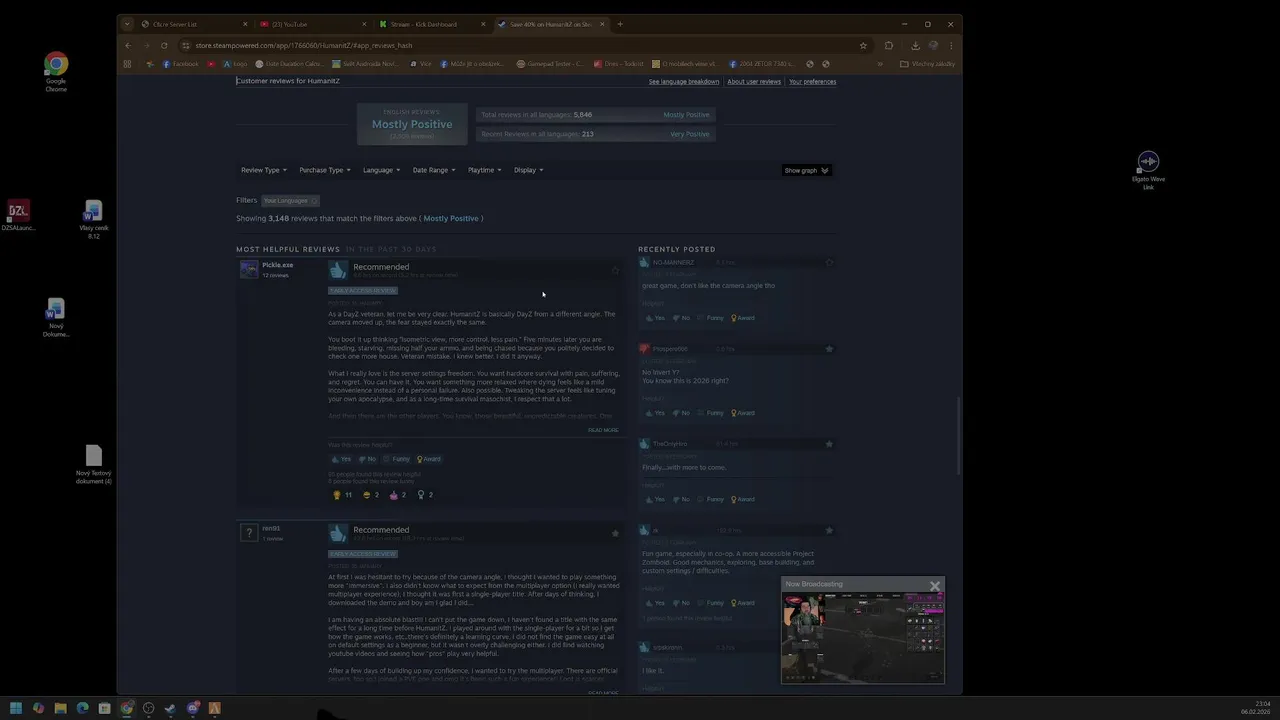Viewport: 1280px width, 720px height.
Task: Expand Pickle.exe review with READ MORE
Action: click(x=603, y=430)
